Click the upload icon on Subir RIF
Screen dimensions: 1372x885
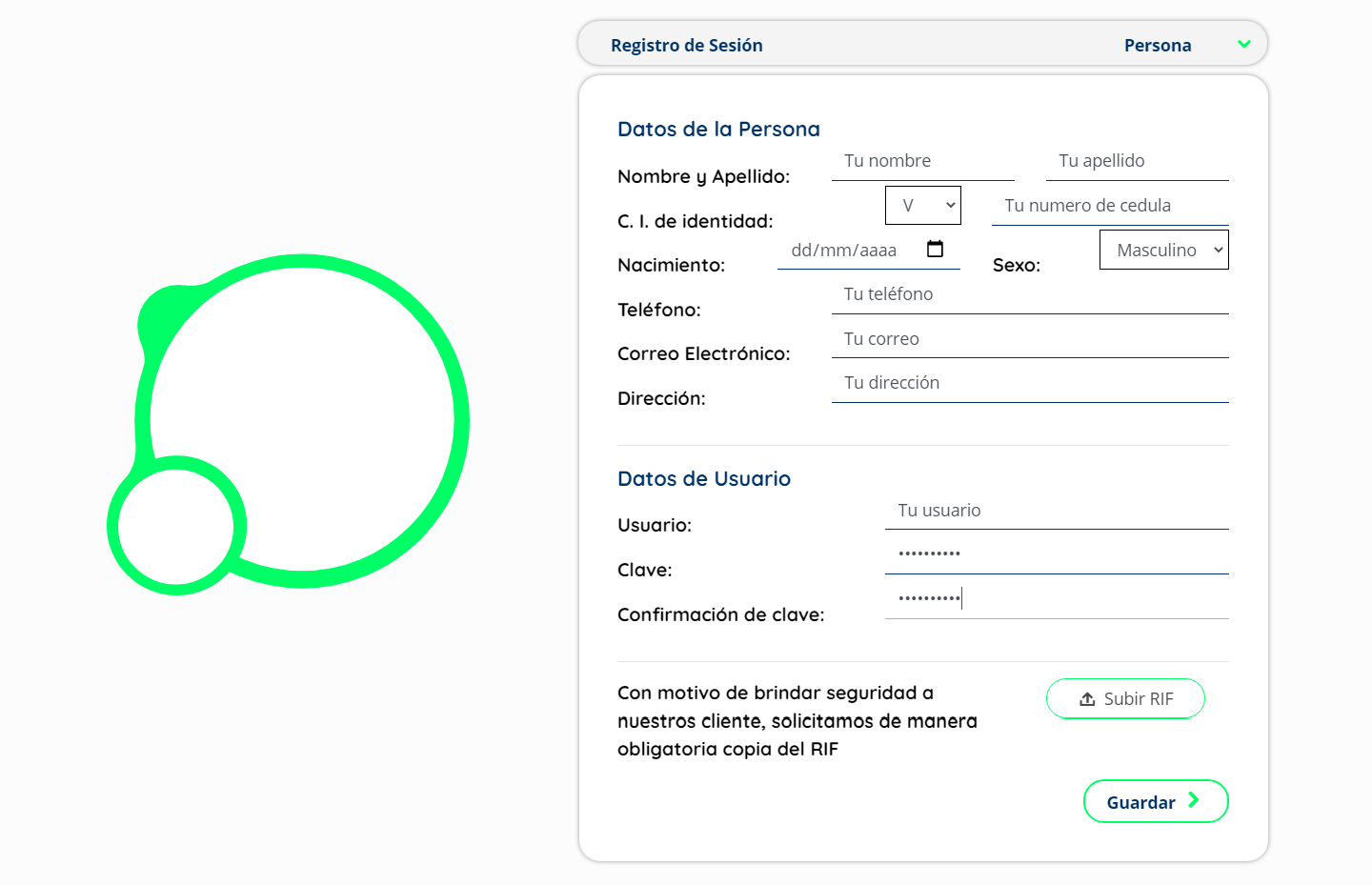coord(1087,699)
